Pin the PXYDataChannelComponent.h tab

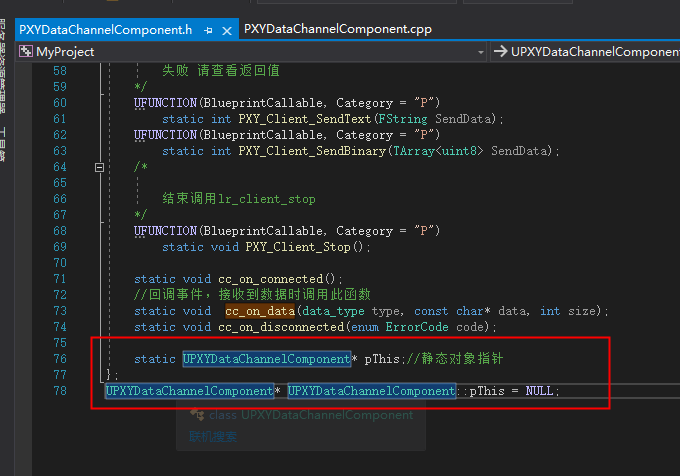208,30
